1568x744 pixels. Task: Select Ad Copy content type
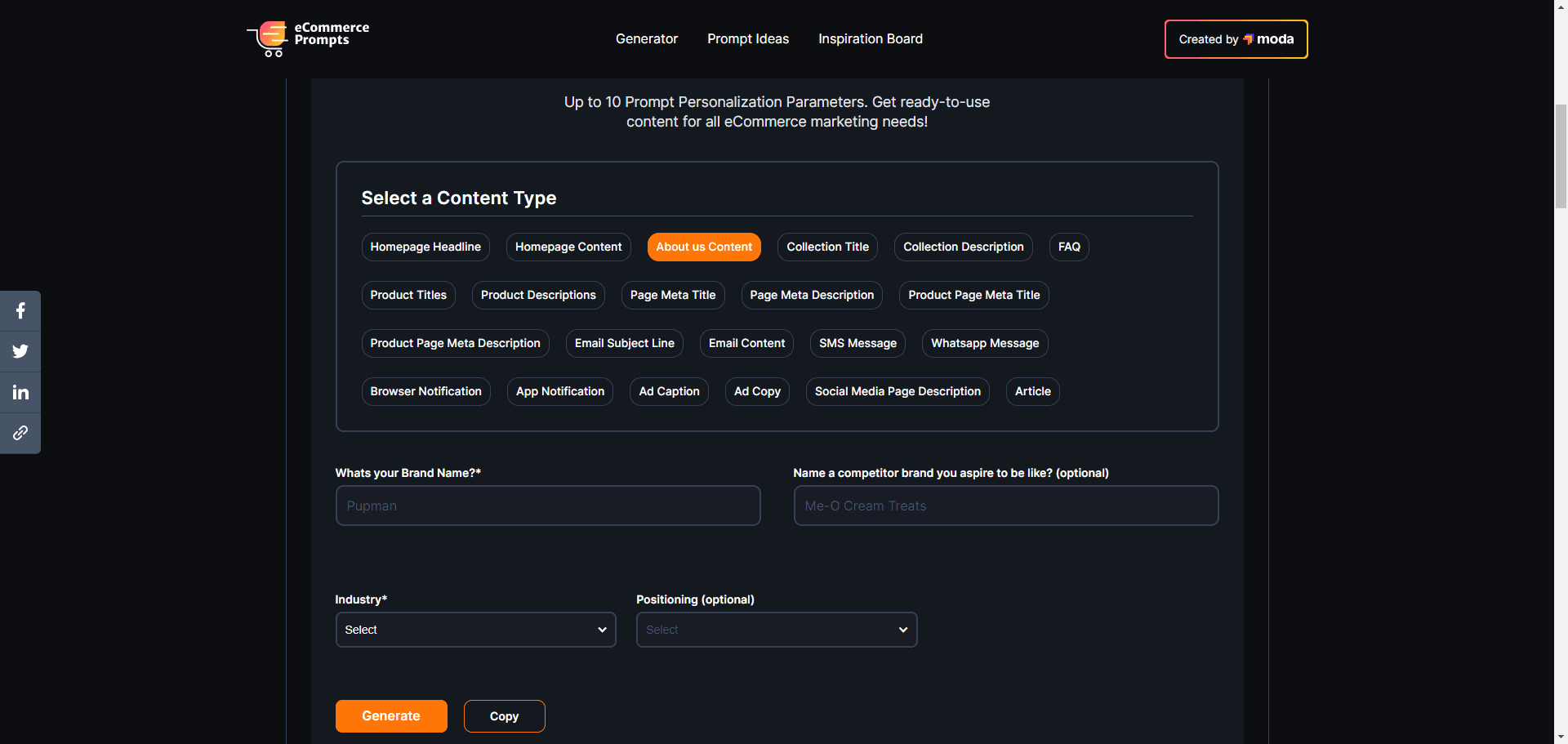(x=757, y=391)
